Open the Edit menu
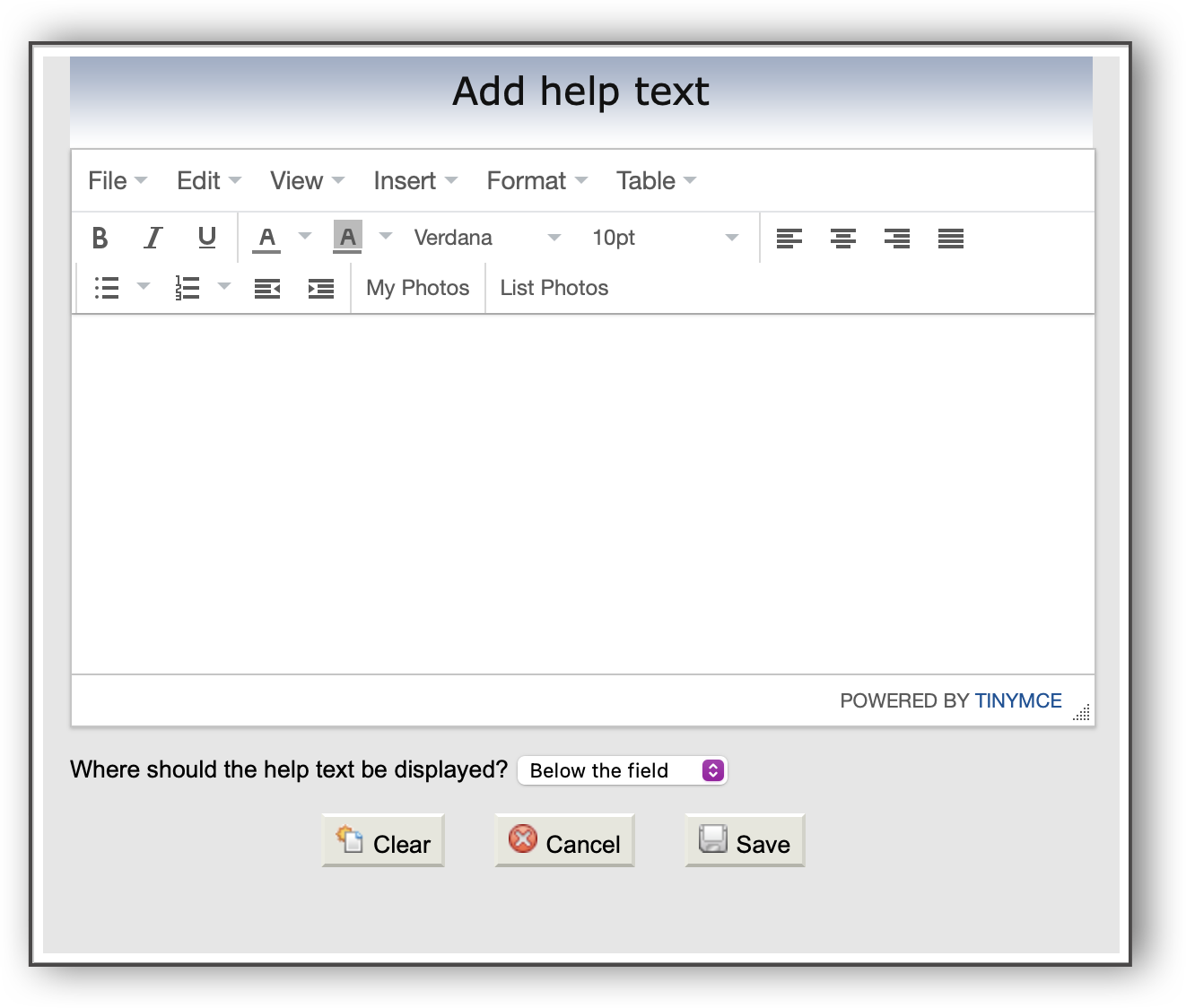 (209, 181)
